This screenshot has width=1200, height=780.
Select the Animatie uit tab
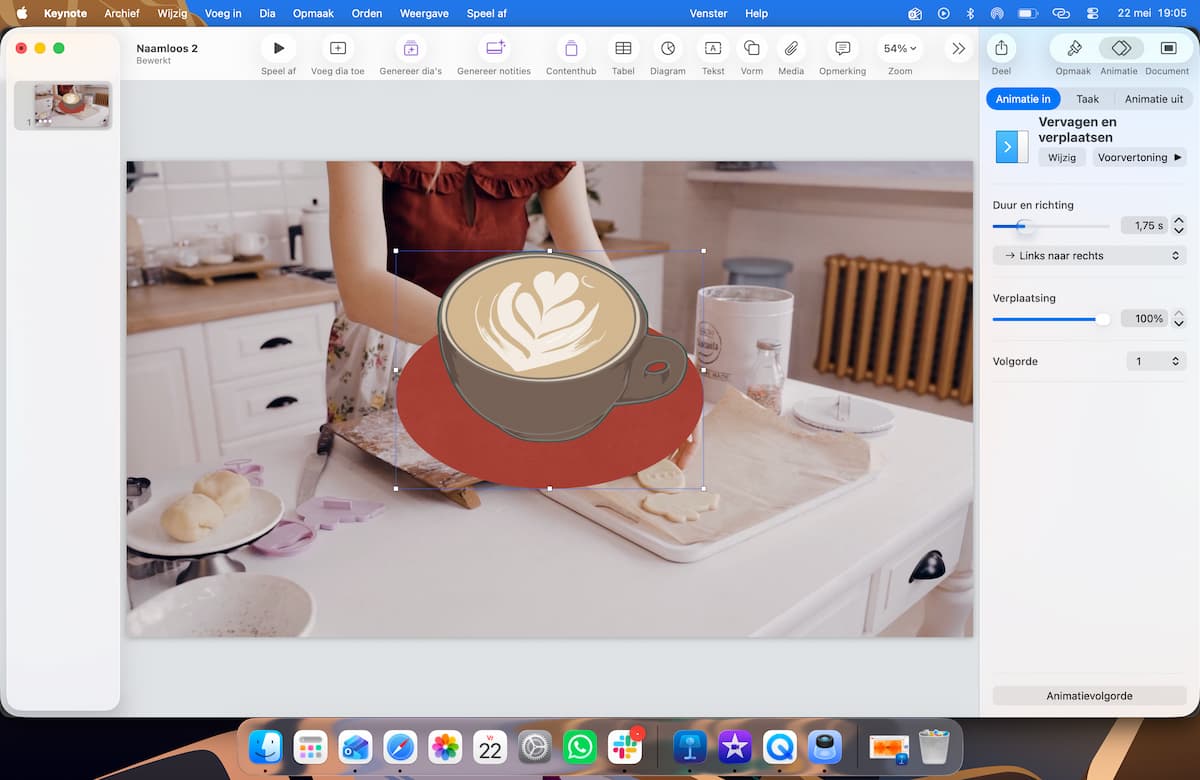1153,99
